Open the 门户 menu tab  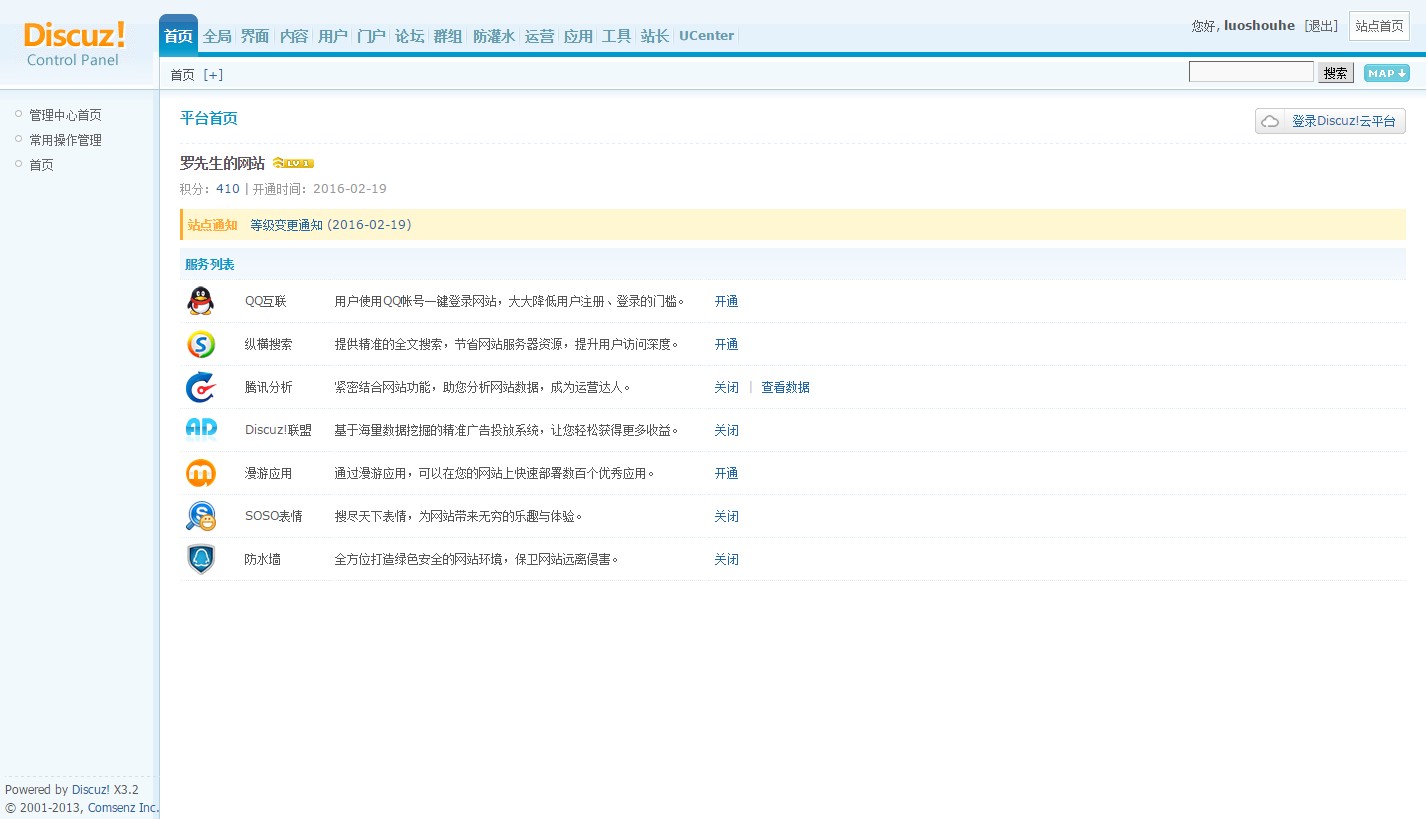(x=371, y=36)
